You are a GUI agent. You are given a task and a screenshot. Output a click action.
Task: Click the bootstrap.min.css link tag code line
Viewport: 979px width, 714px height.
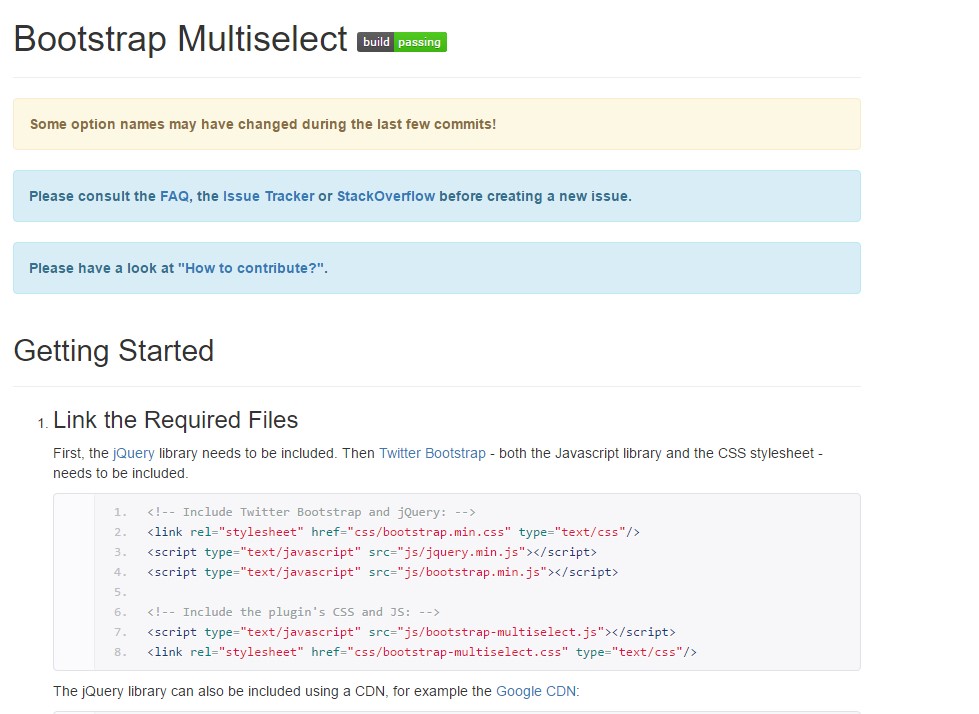pyautogui.click(x=393, y=532)
